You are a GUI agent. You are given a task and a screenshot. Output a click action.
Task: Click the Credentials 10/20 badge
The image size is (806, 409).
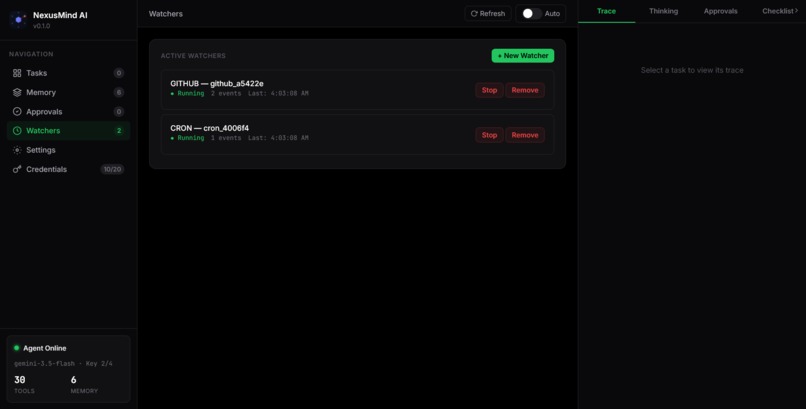click(112, 170)
